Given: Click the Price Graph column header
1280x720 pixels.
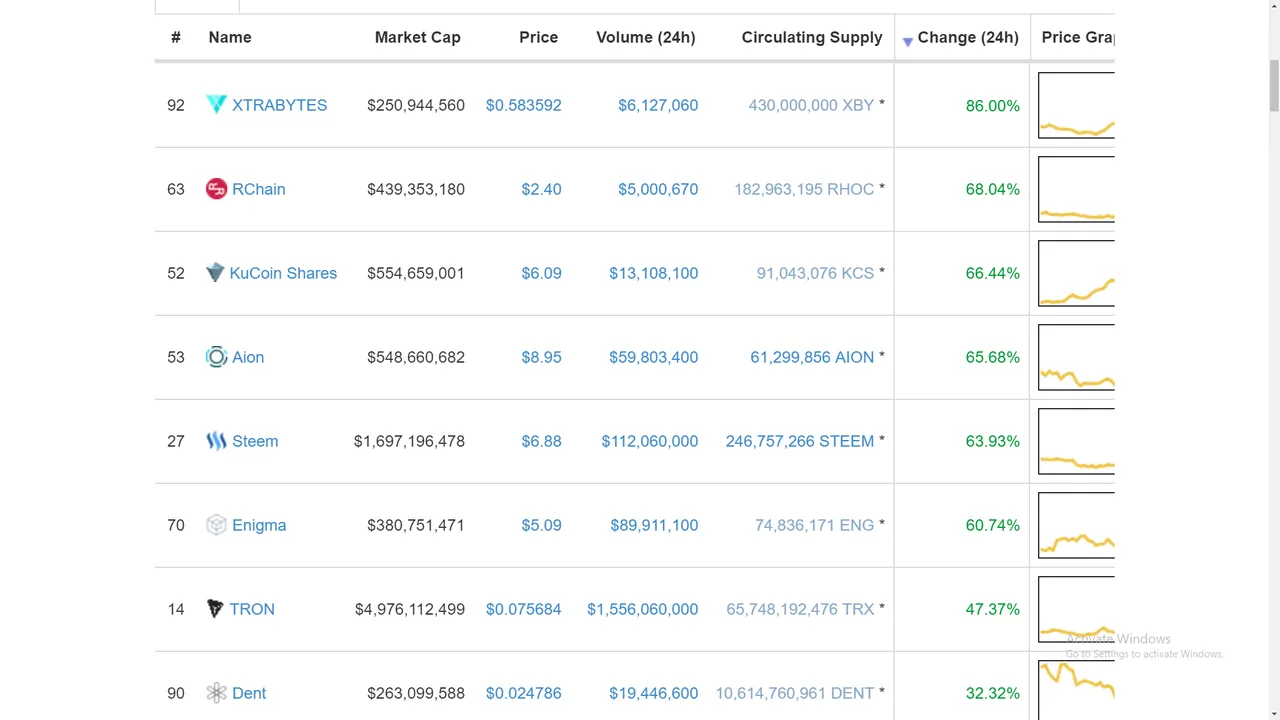Looking at the screenshot, I should point(1077,37).
